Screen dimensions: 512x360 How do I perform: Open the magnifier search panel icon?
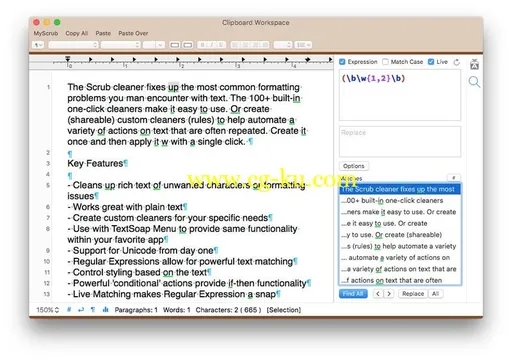coord(474,82)
